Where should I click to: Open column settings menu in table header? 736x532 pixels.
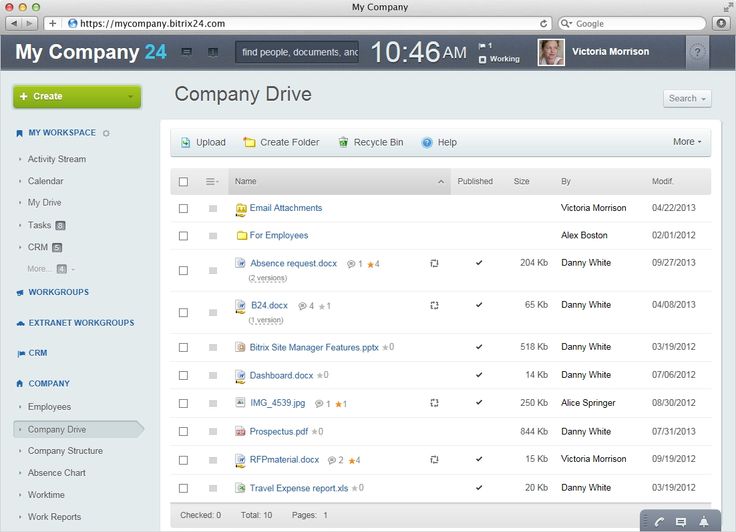[212, 182]
